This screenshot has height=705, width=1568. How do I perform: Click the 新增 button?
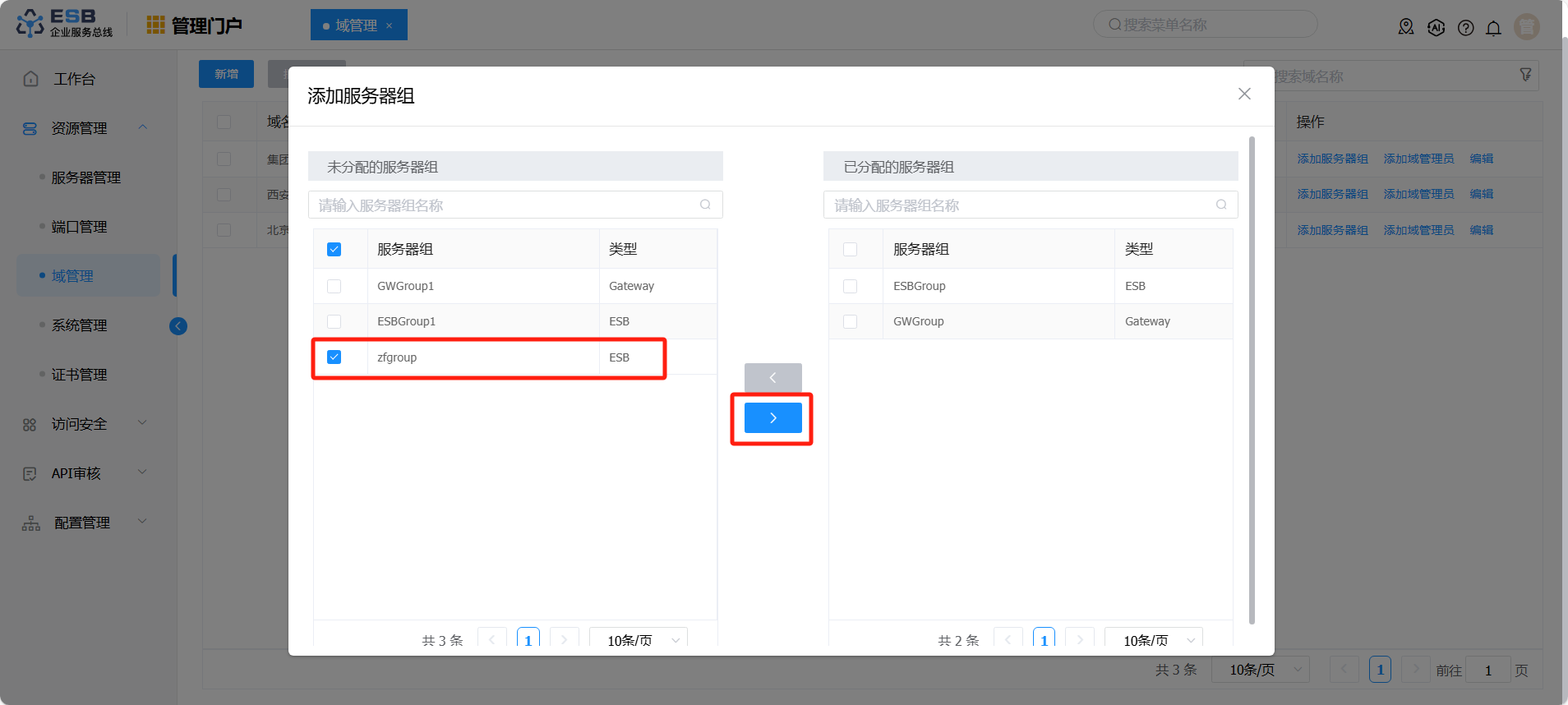coord(226,74)
